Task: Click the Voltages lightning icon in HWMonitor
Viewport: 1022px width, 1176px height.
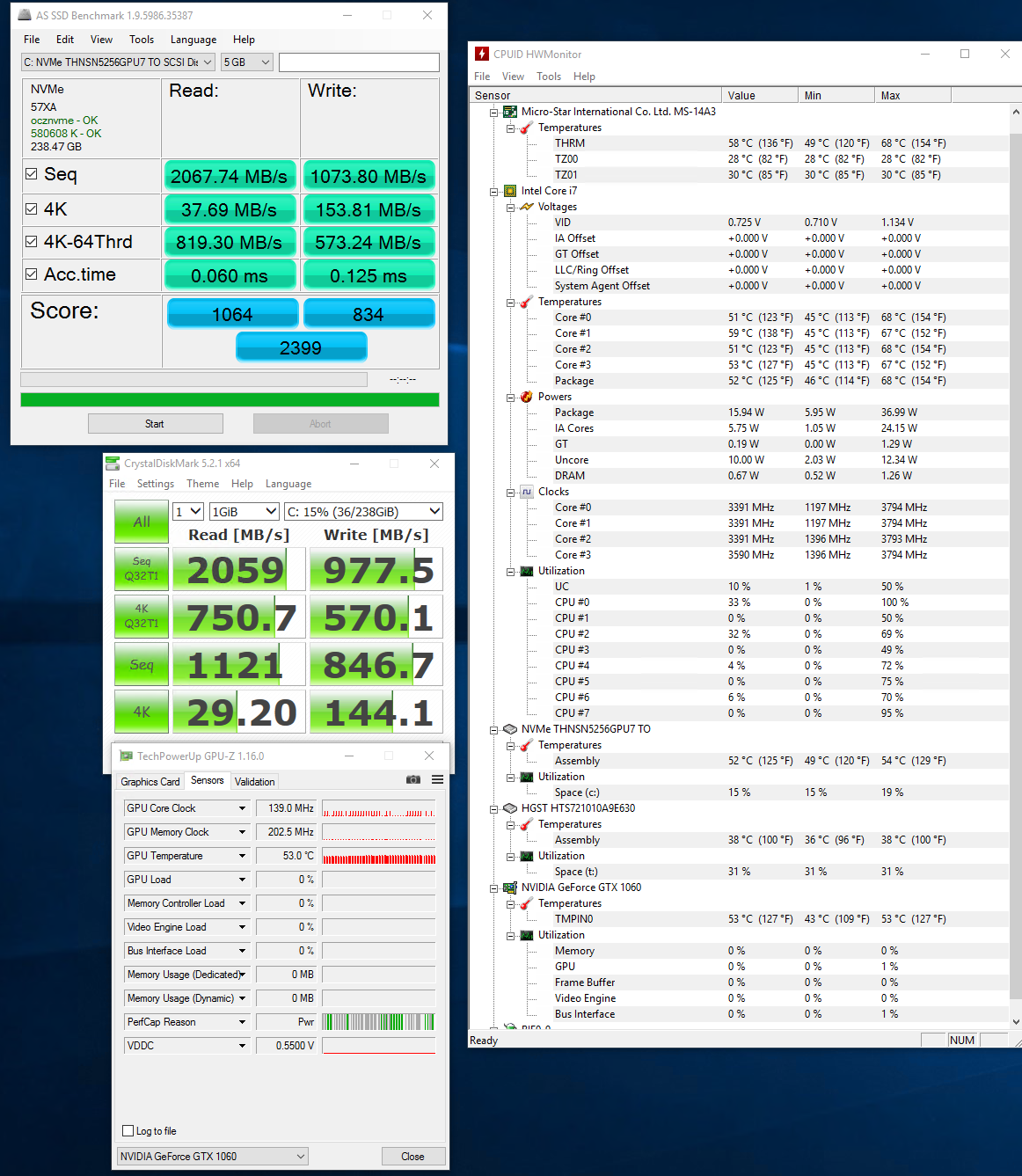Action: (x=526, y=207)
